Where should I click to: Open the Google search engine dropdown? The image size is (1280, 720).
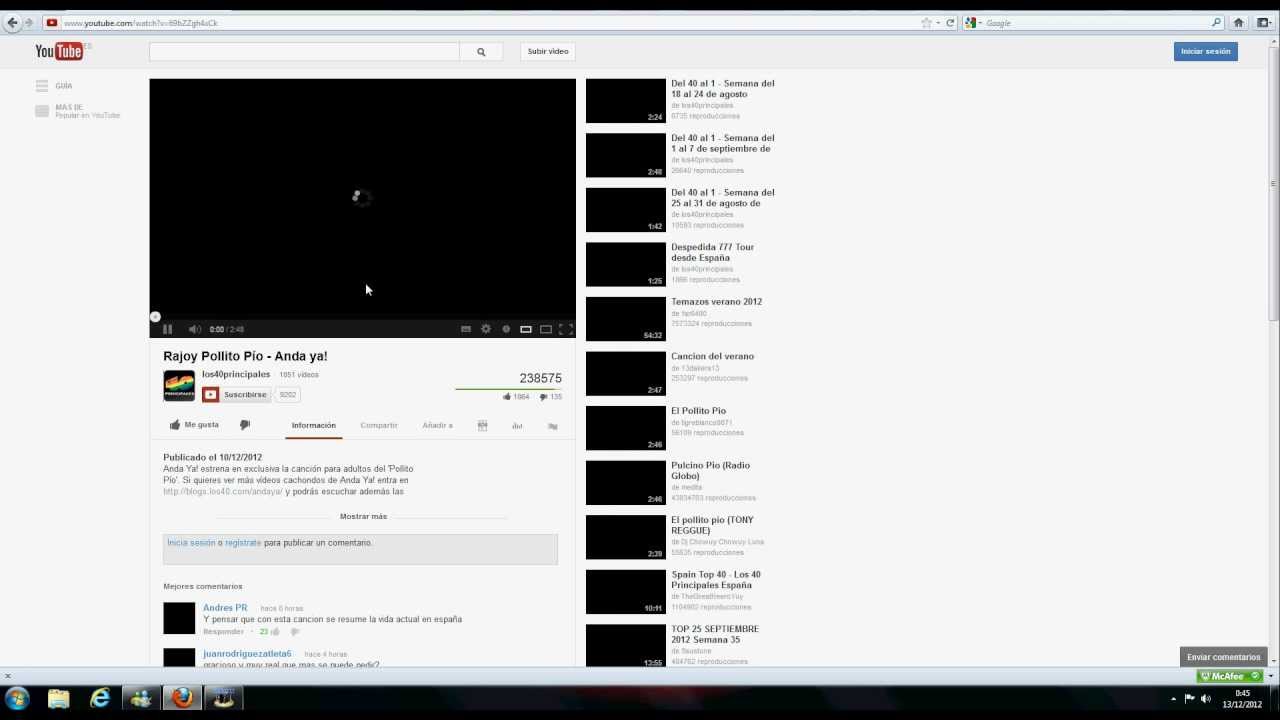pyautogui.click(x=973, y=23)
